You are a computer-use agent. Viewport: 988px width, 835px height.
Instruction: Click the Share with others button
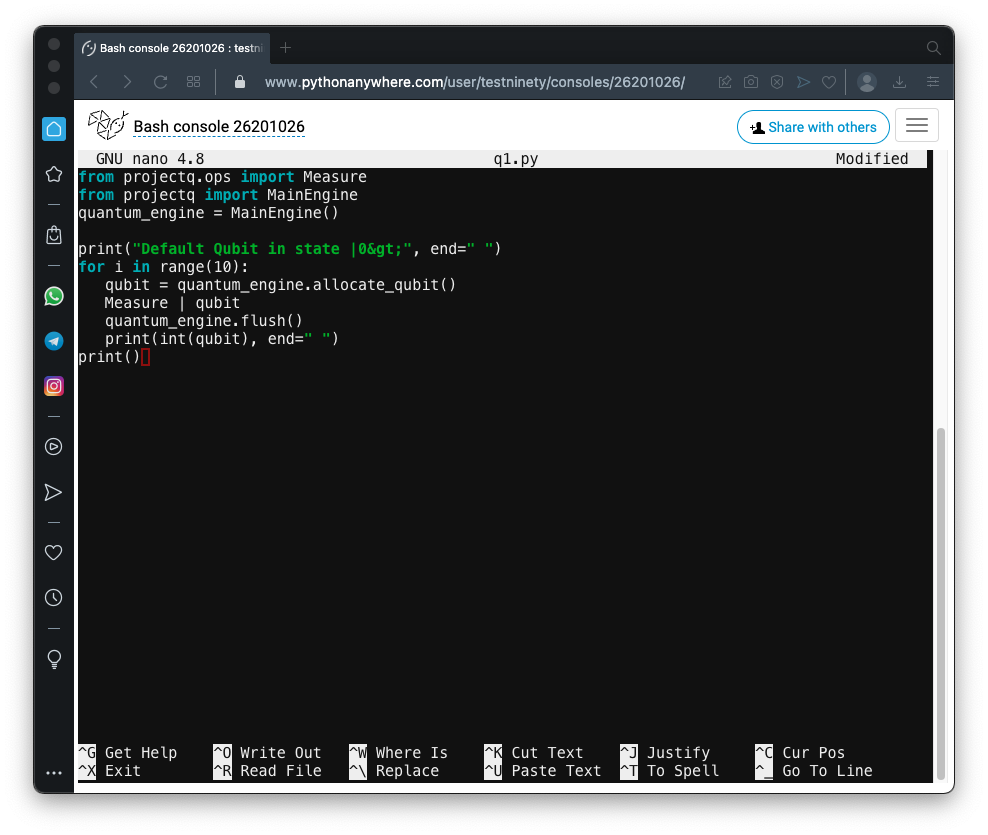pos(812,127)
